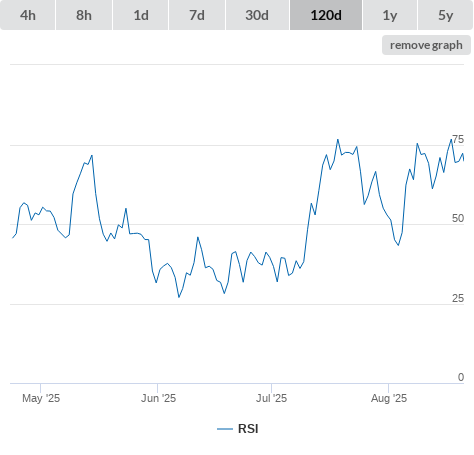474x455 pixels.
Task: Click the Jun '25 x-axis label
Action: tap(158, 398)
